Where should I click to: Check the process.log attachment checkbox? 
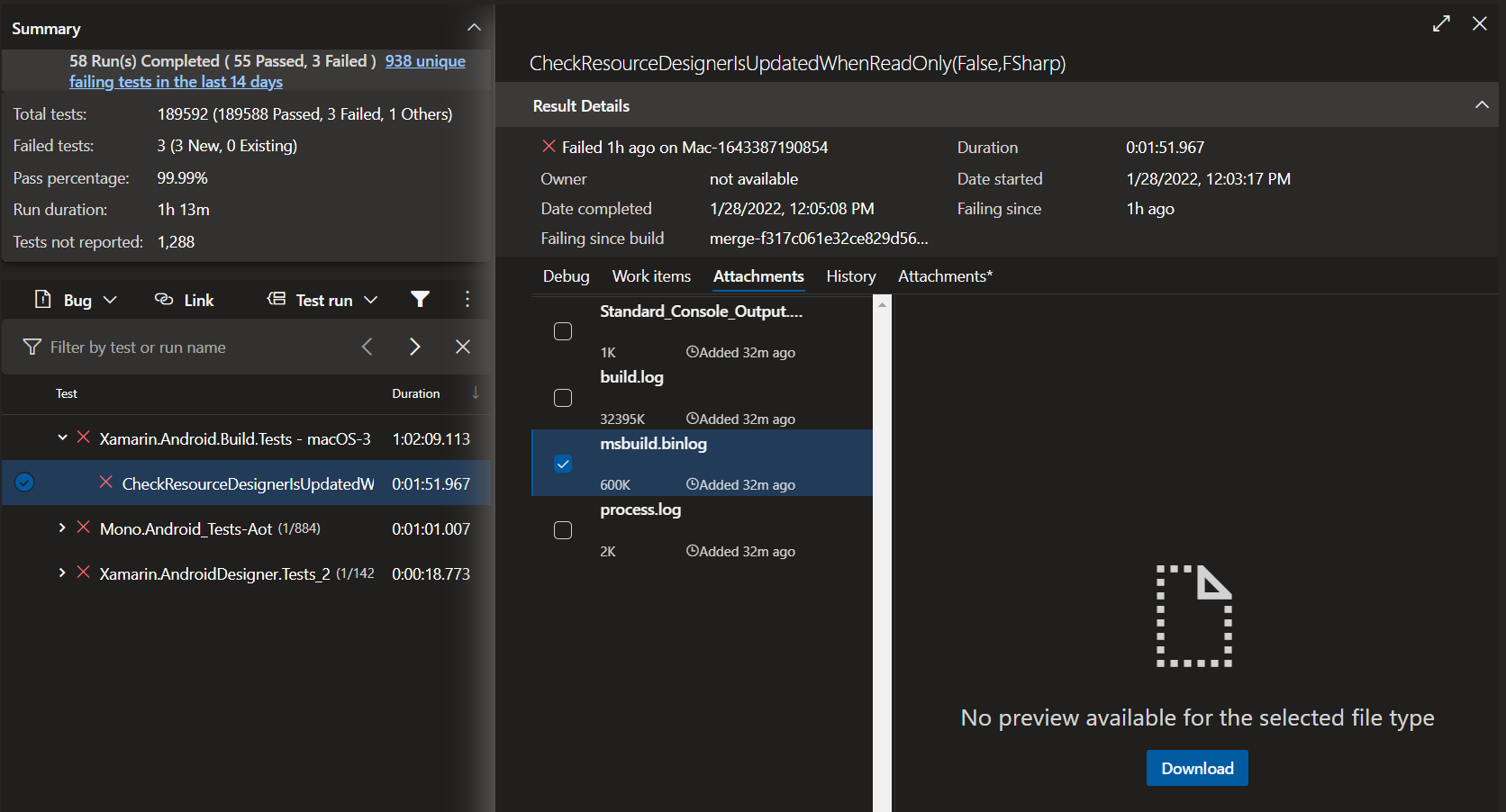pyautogui.click(x=563, y=530)
